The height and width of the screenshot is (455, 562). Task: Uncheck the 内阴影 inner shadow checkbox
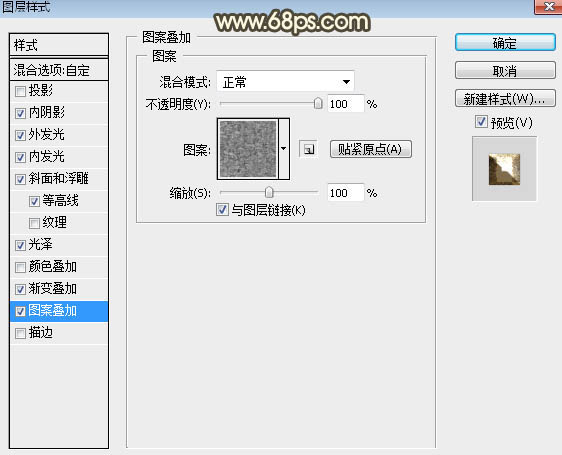click(x=20, y=113)
